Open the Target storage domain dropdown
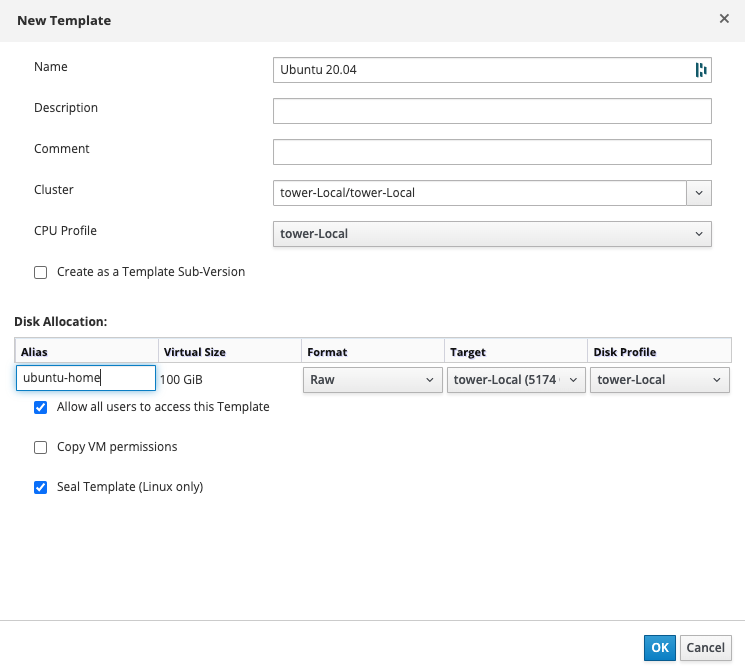 click(515, 380)
